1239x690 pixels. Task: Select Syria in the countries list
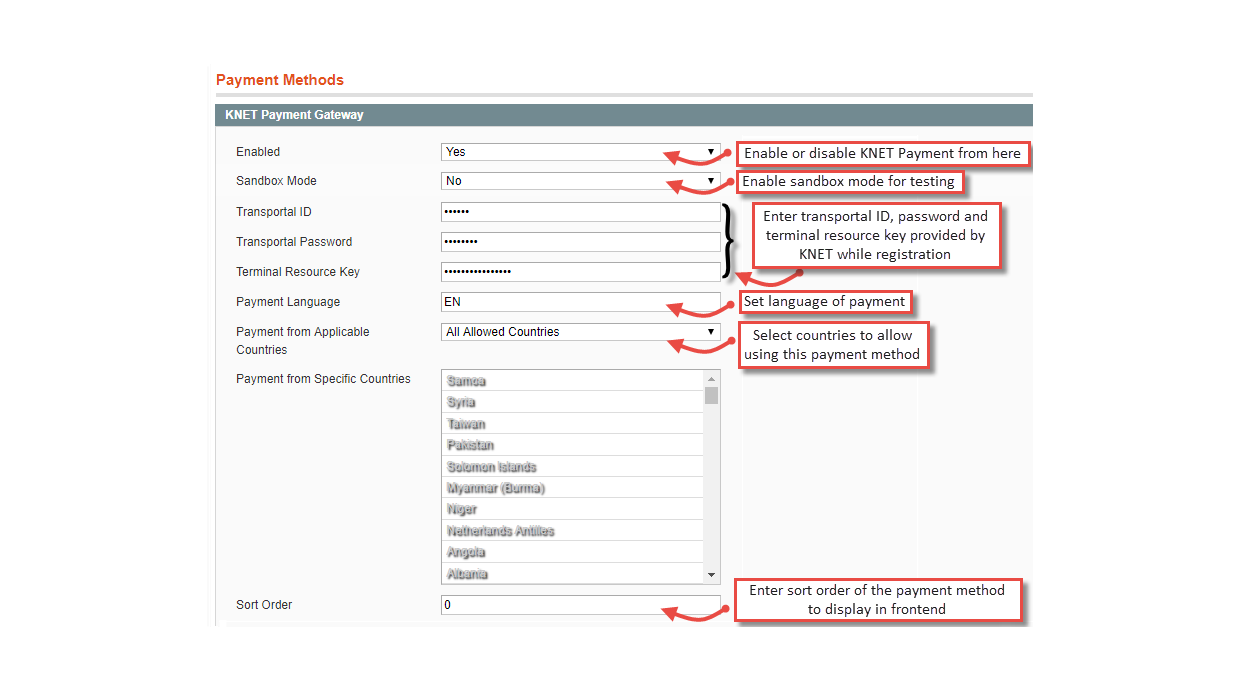click(573, 402)
